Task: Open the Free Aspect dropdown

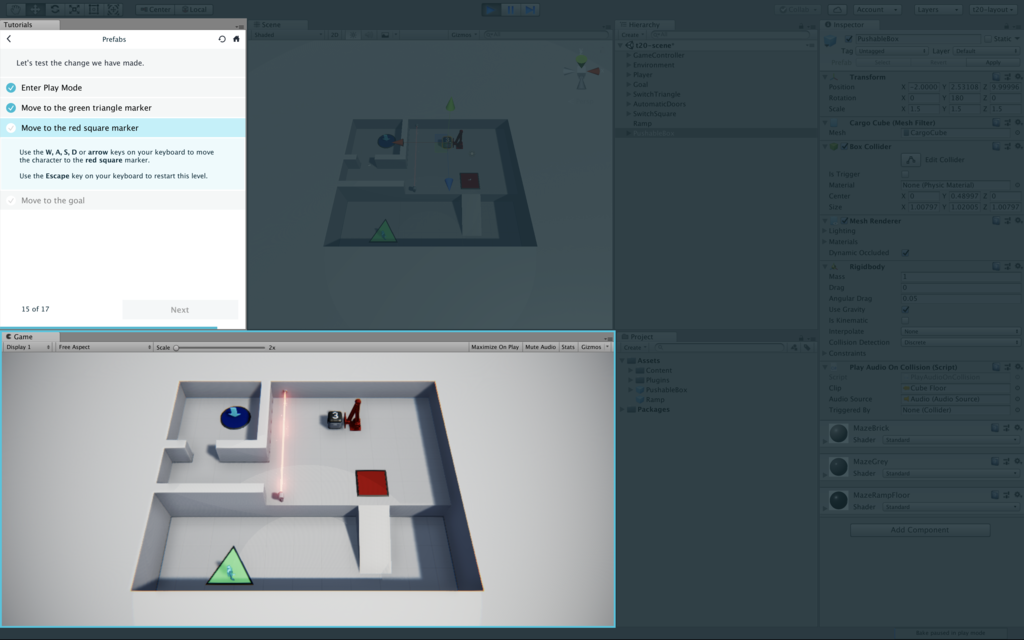Action: [x=104, y=347]
